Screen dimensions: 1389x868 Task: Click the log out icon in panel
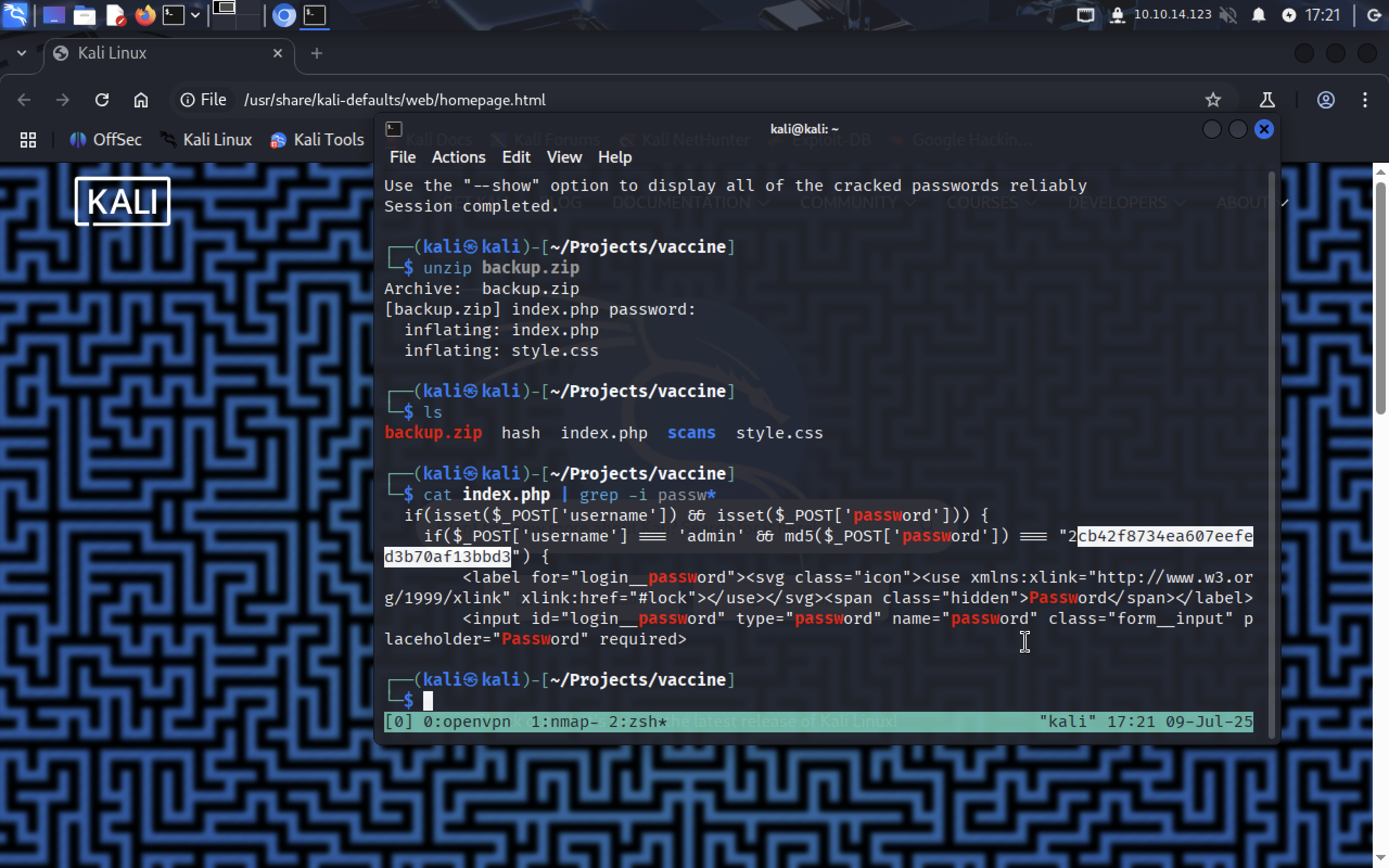[x=1374, y=15]
